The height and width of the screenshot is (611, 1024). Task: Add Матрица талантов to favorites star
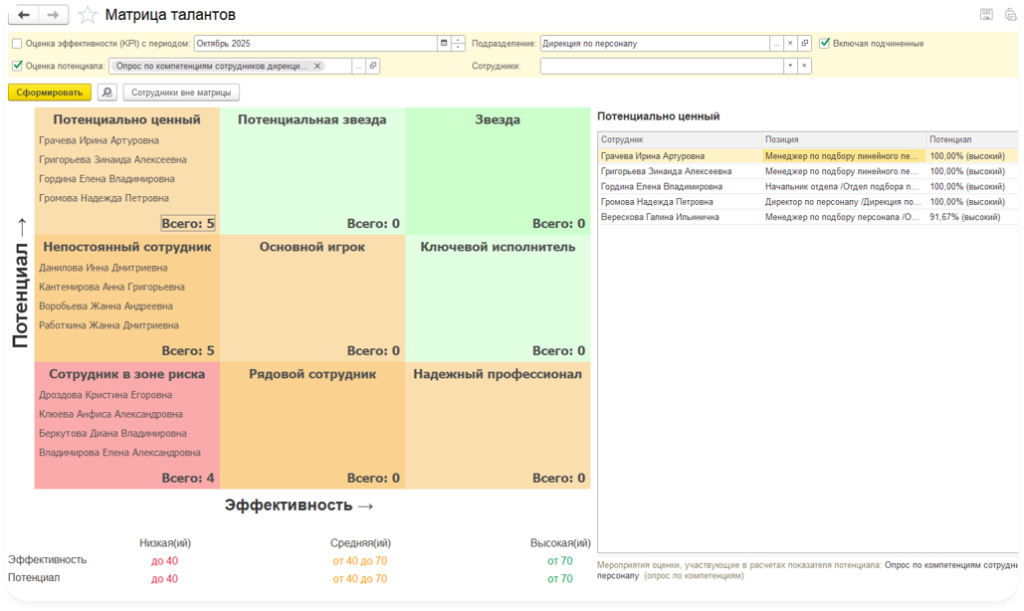coord(88,15)
